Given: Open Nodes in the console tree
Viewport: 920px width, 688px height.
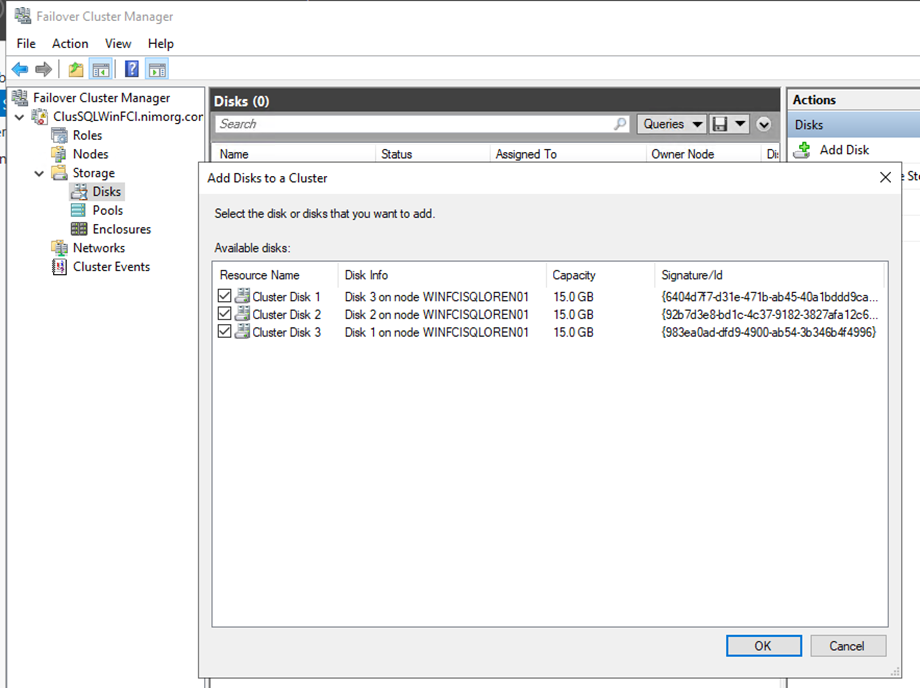Looking at the screenshot, I should tap(90, 154).
